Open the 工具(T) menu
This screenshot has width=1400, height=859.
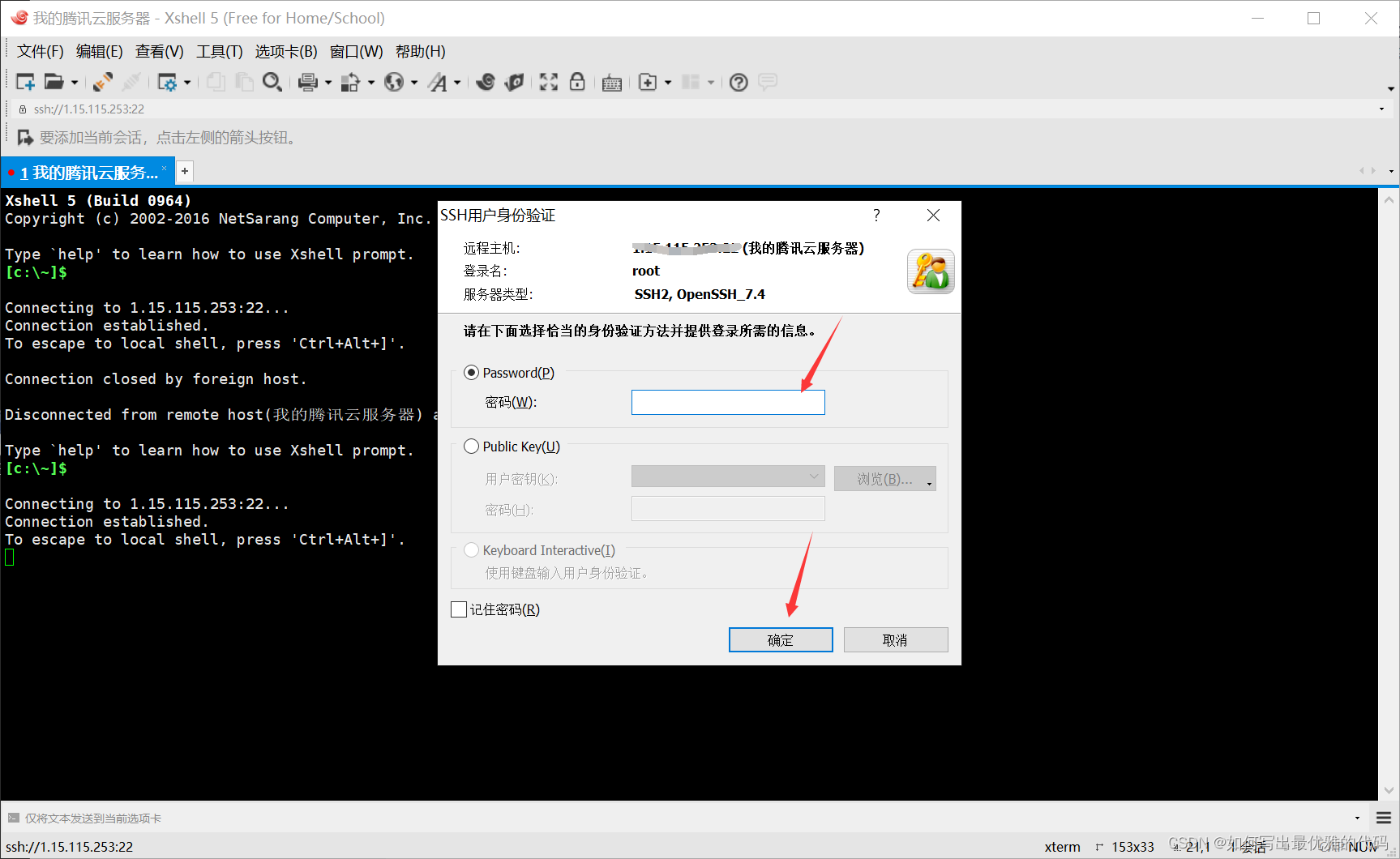pos(219,51)
